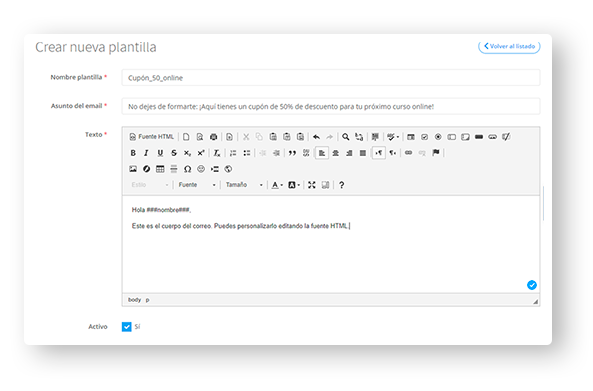Click Paste from Word icon
Screen dimensions: 593x391
pyautogui.click(x=300, y=137)
